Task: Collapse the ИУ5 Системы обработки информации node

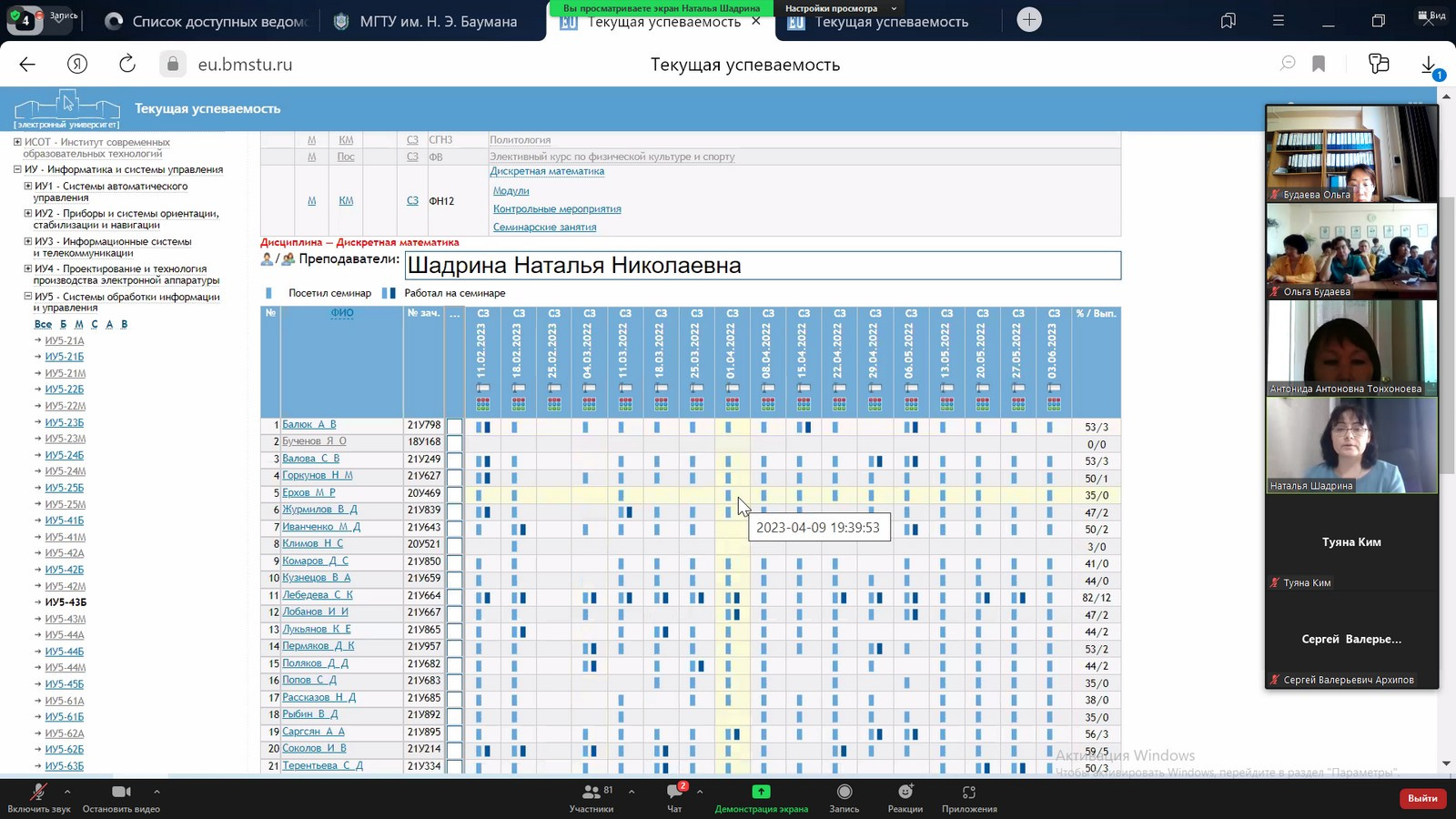Action: point(28,297)
